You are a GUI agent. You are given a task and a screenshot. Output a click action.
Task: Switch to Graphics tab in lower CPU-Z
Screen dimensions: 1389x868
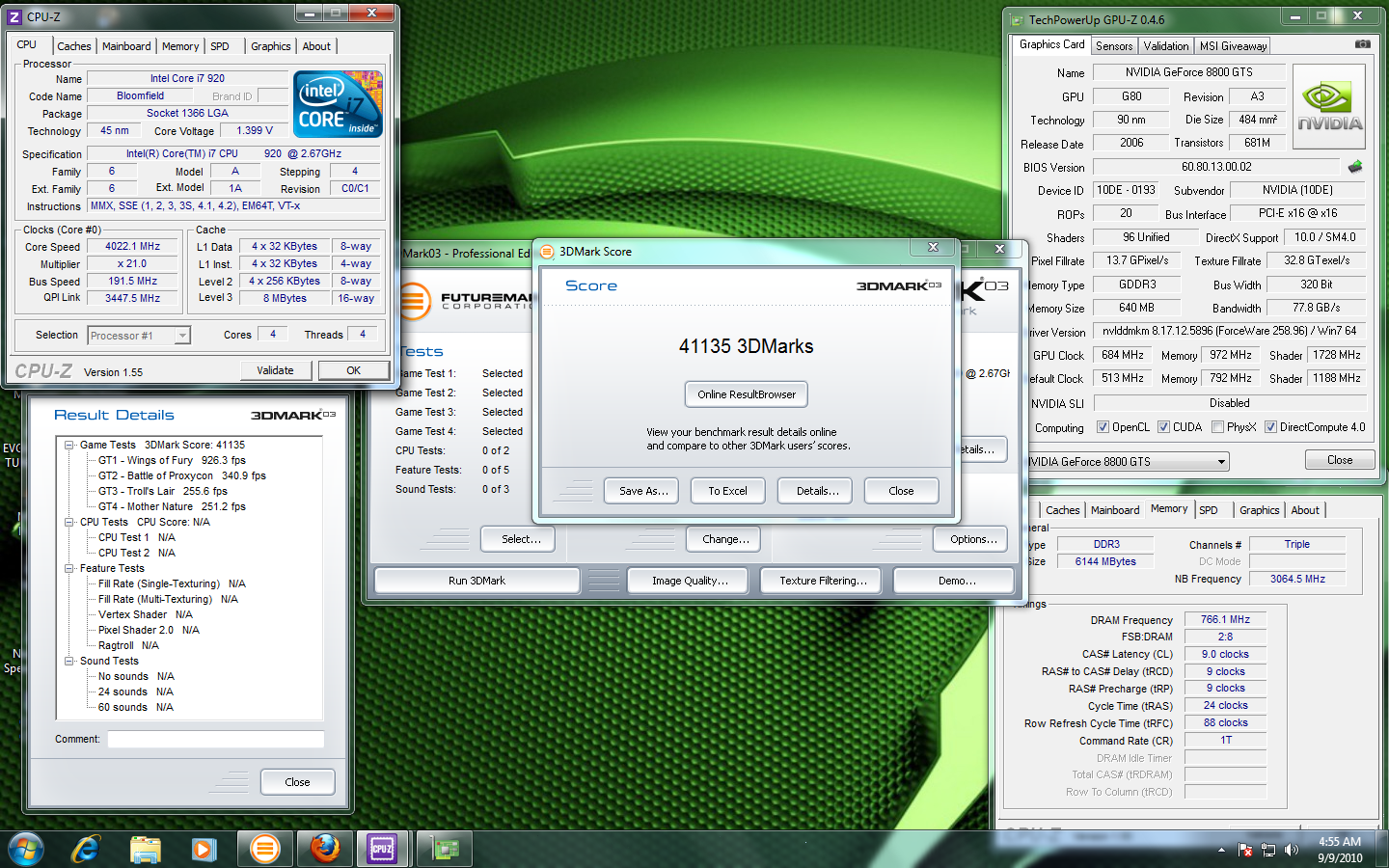[x=1260, y=510]
